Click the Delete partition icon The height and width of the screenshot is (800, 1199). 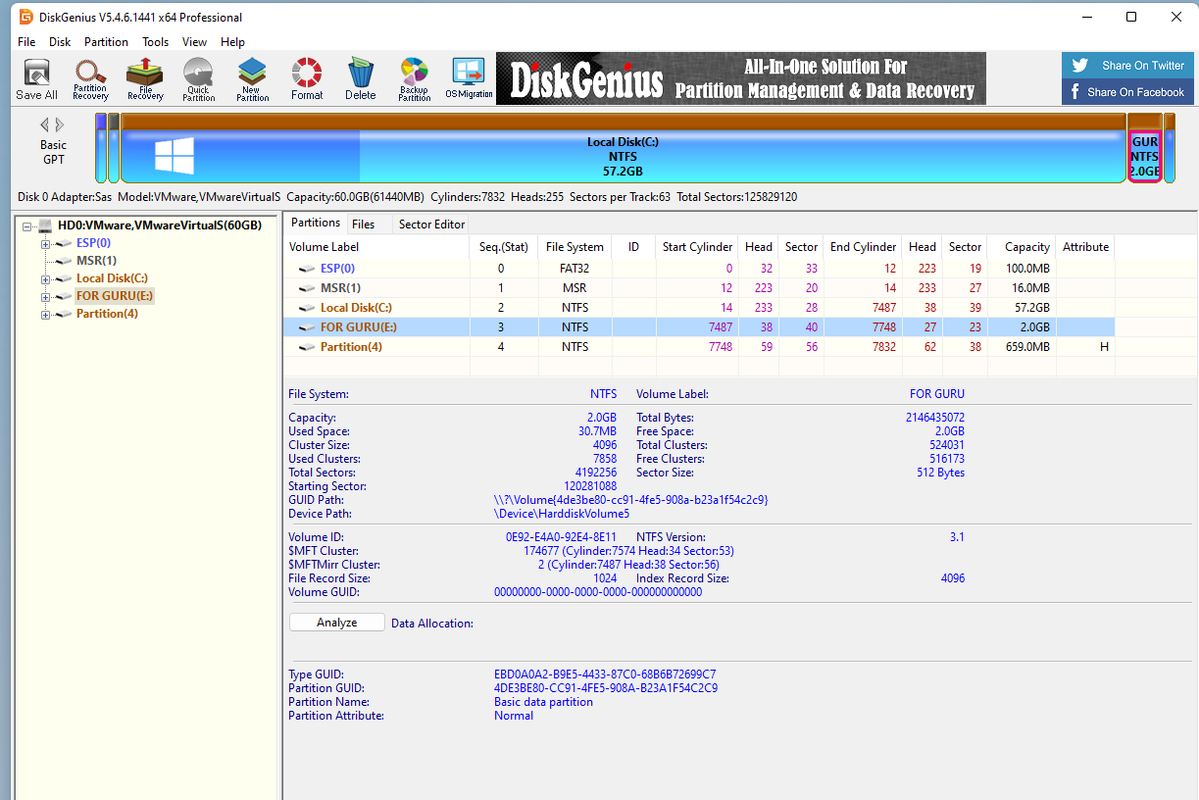[x=360, y=79]
